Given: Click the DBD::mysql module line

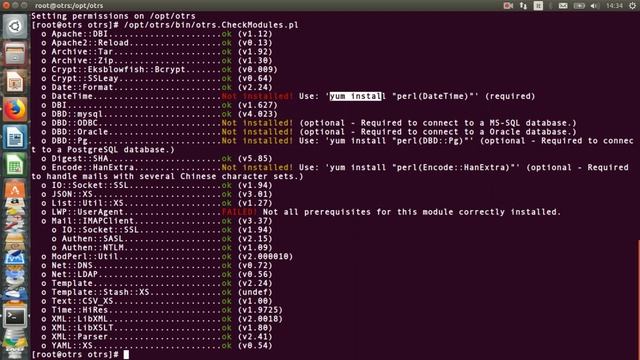Looking at the screenshot, I should tap(159, 114).
